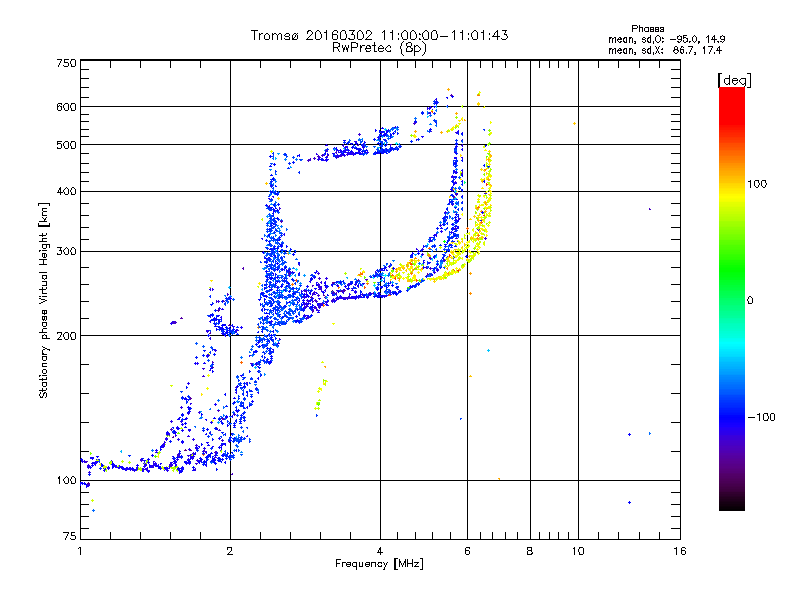Click the '[deg]' colorbar unit label
Screen dimensions: 800x600
coord(734,80)
